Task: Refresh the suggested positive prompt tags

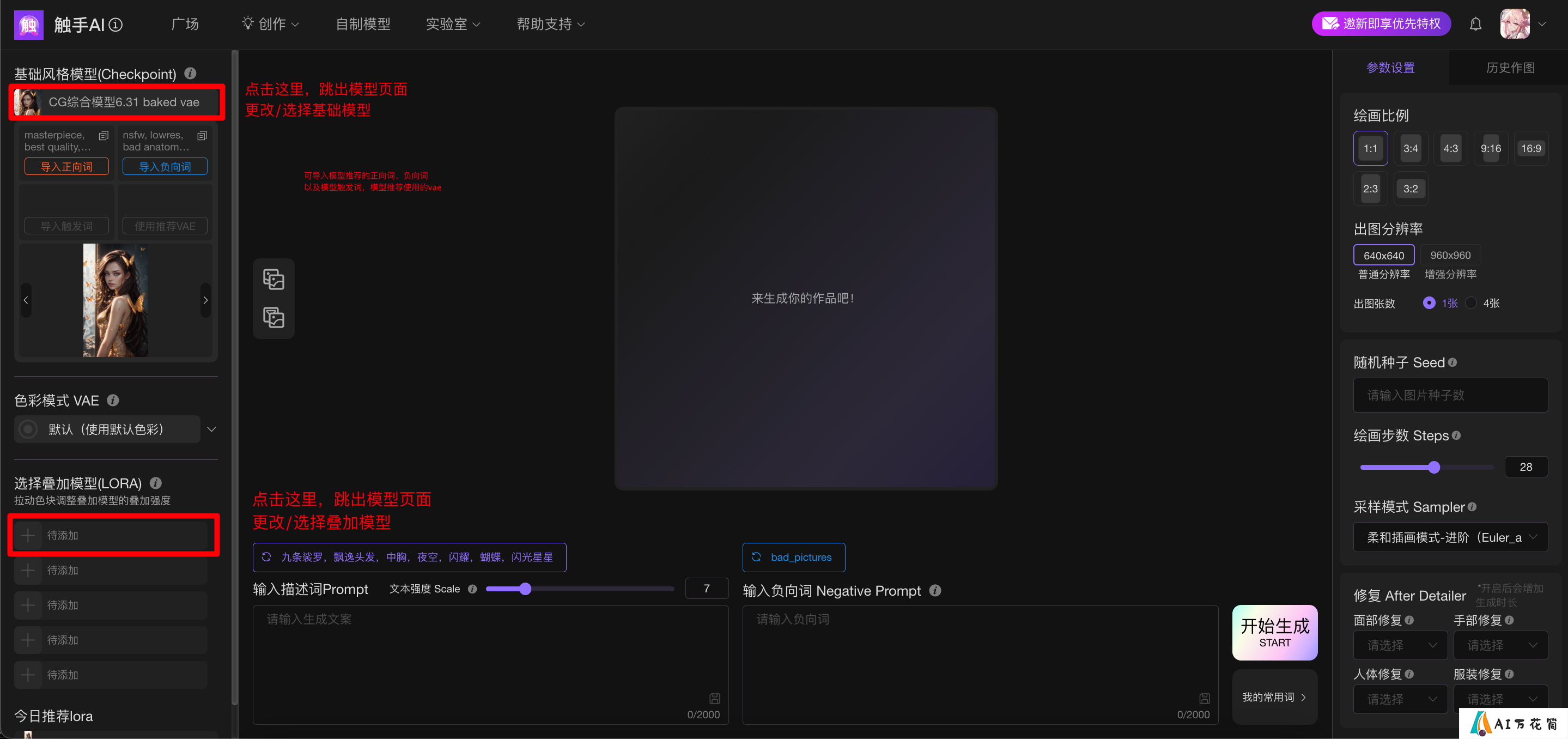Action: coord(266,557)
